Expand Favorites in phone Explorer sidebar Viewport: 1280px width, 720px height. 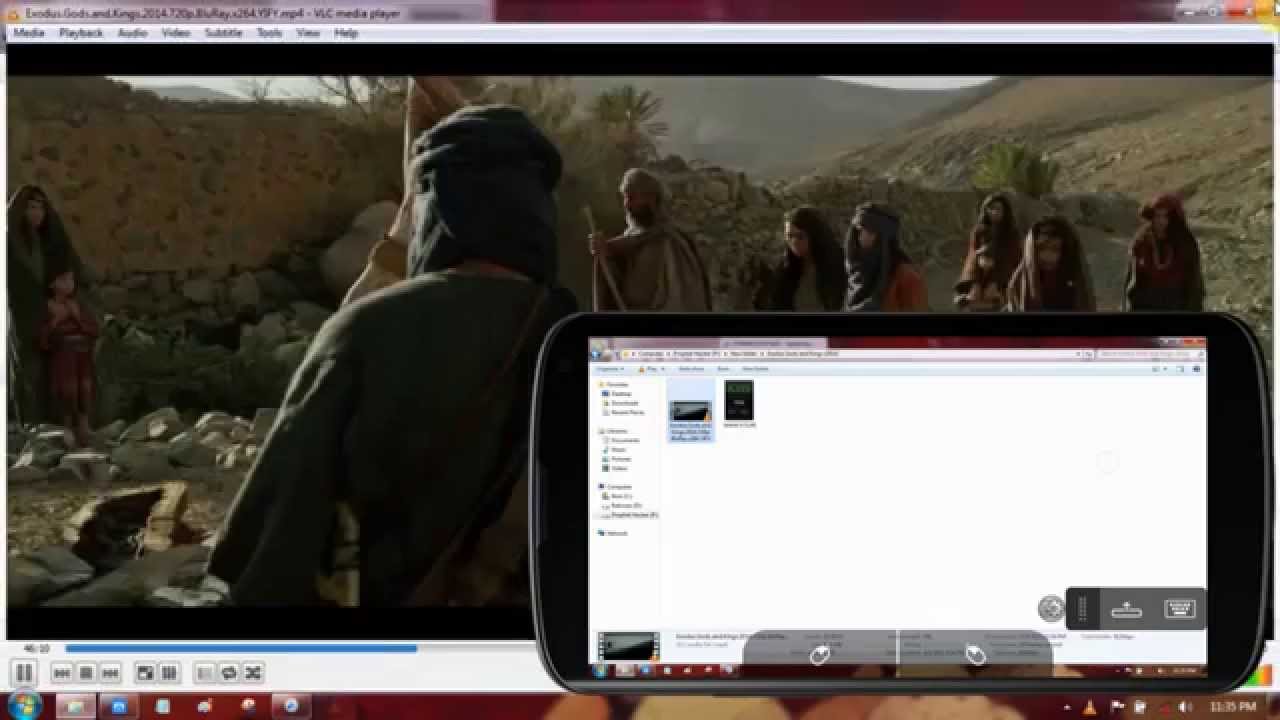pyautogui.click(x=615, y=384)
